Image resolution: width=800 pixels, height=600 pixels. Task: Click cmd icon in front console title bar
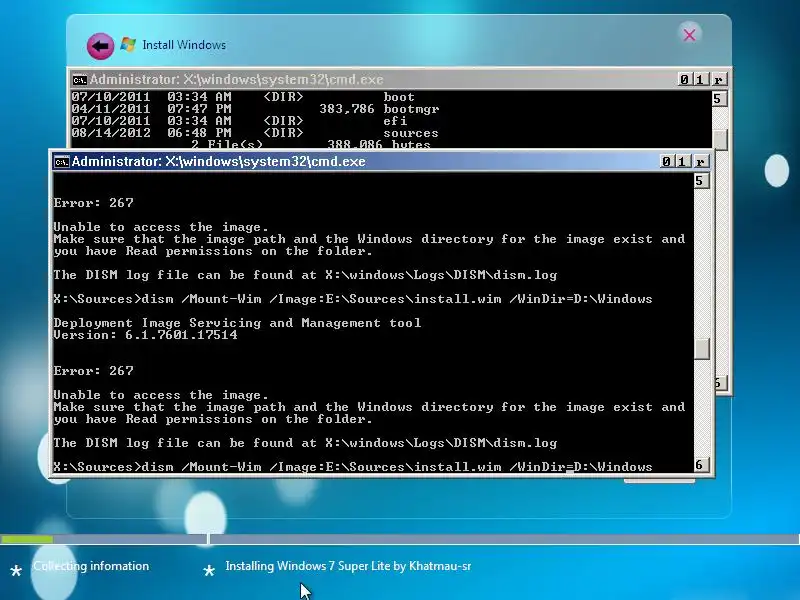point(62,162)
